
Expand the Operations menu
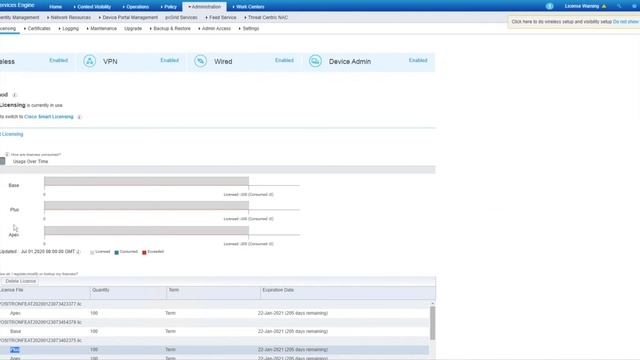click(136, 7)
